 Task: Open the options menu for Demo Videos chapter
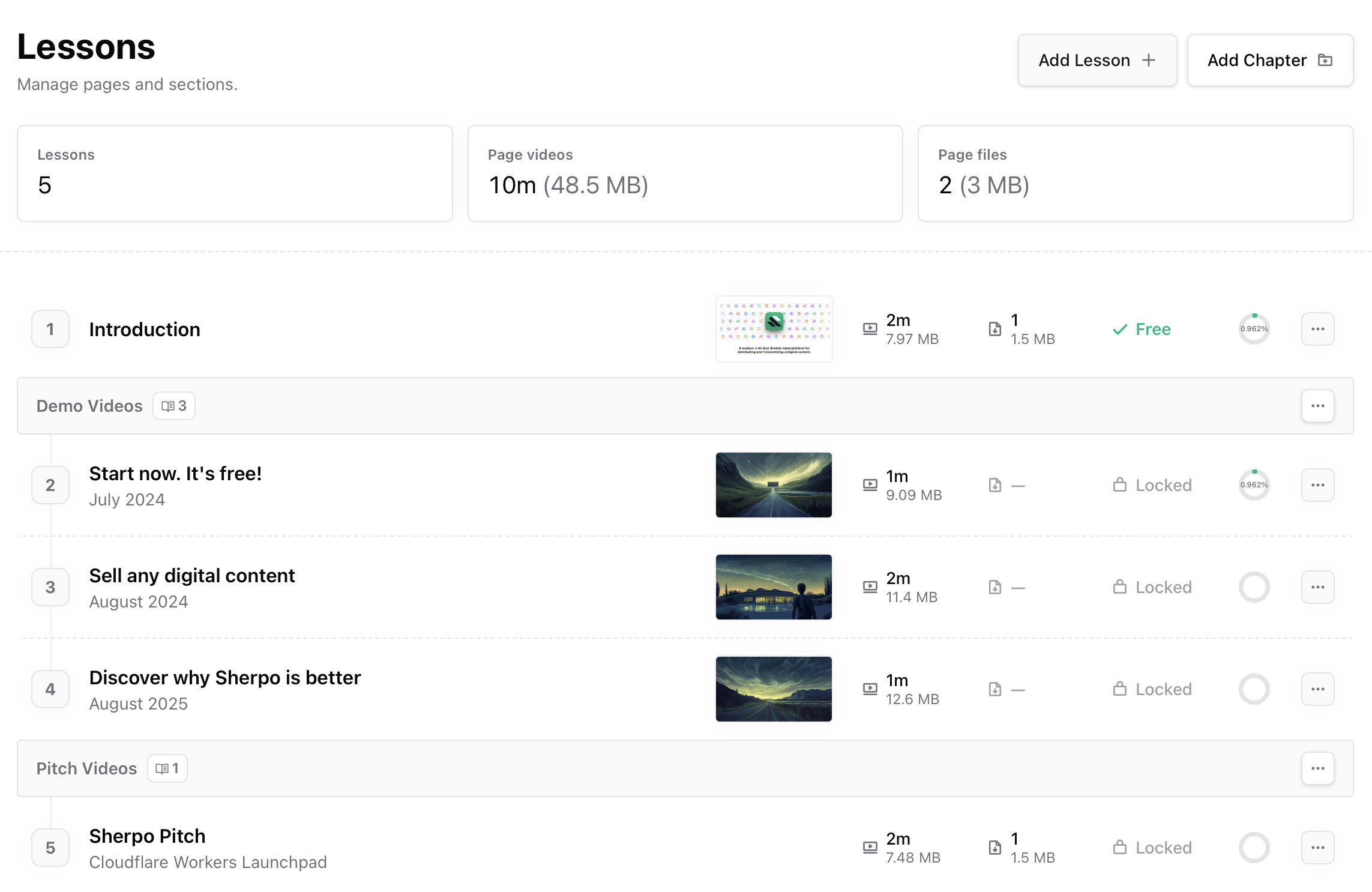(1317, 406)
